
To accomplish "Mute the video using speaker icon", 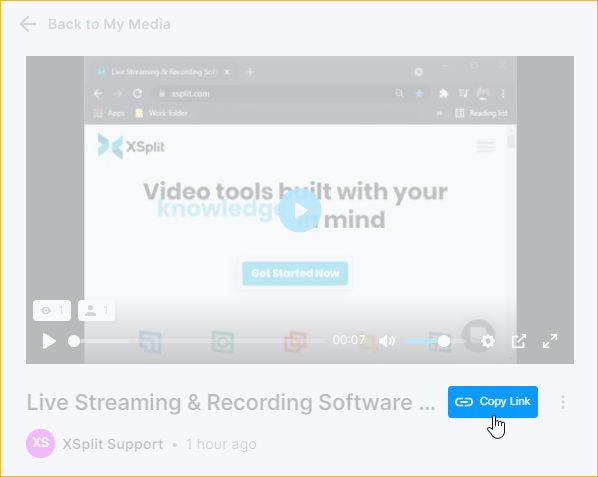I will tap(387, 341).
